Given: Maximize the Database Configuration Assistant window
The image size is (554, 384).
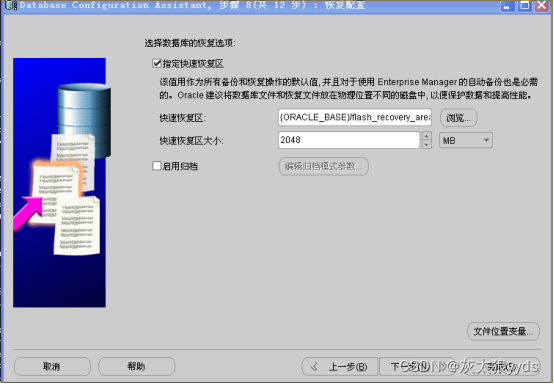Looking at the screenshot, I should point(525,6).
